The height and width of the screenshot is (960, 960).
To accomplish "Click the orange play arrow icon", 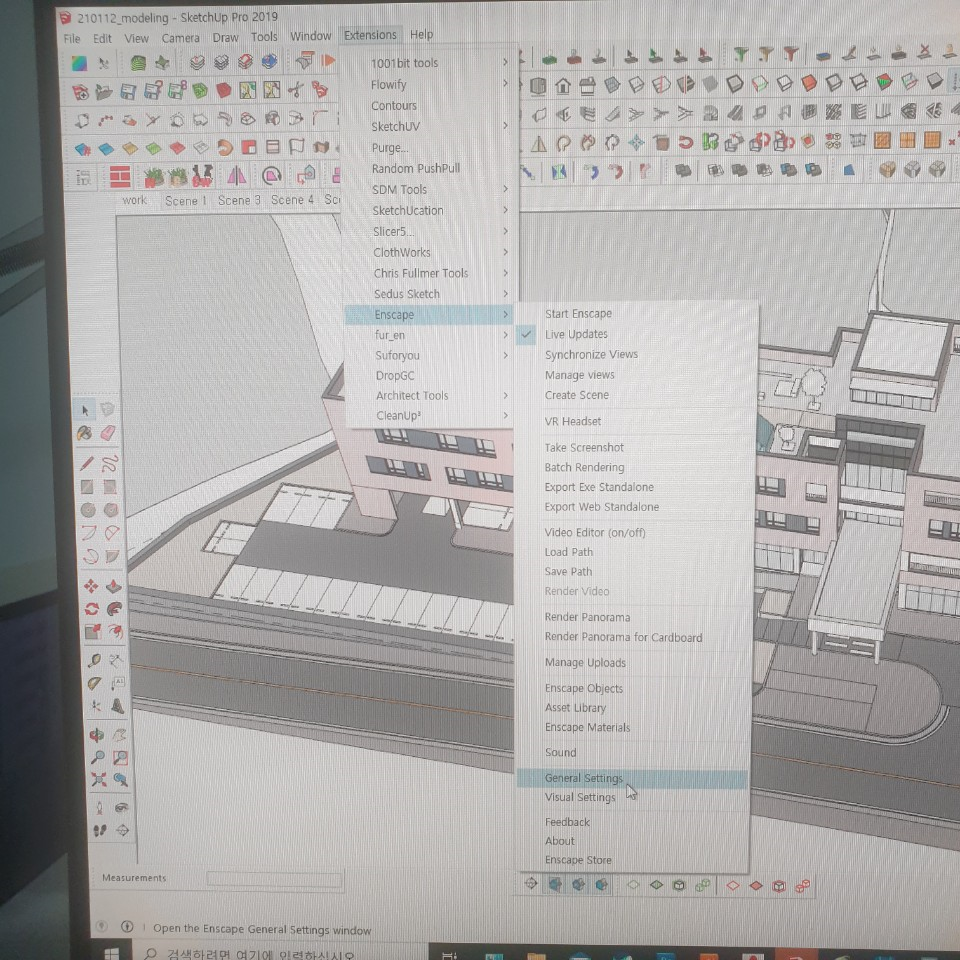I will 328,61.
